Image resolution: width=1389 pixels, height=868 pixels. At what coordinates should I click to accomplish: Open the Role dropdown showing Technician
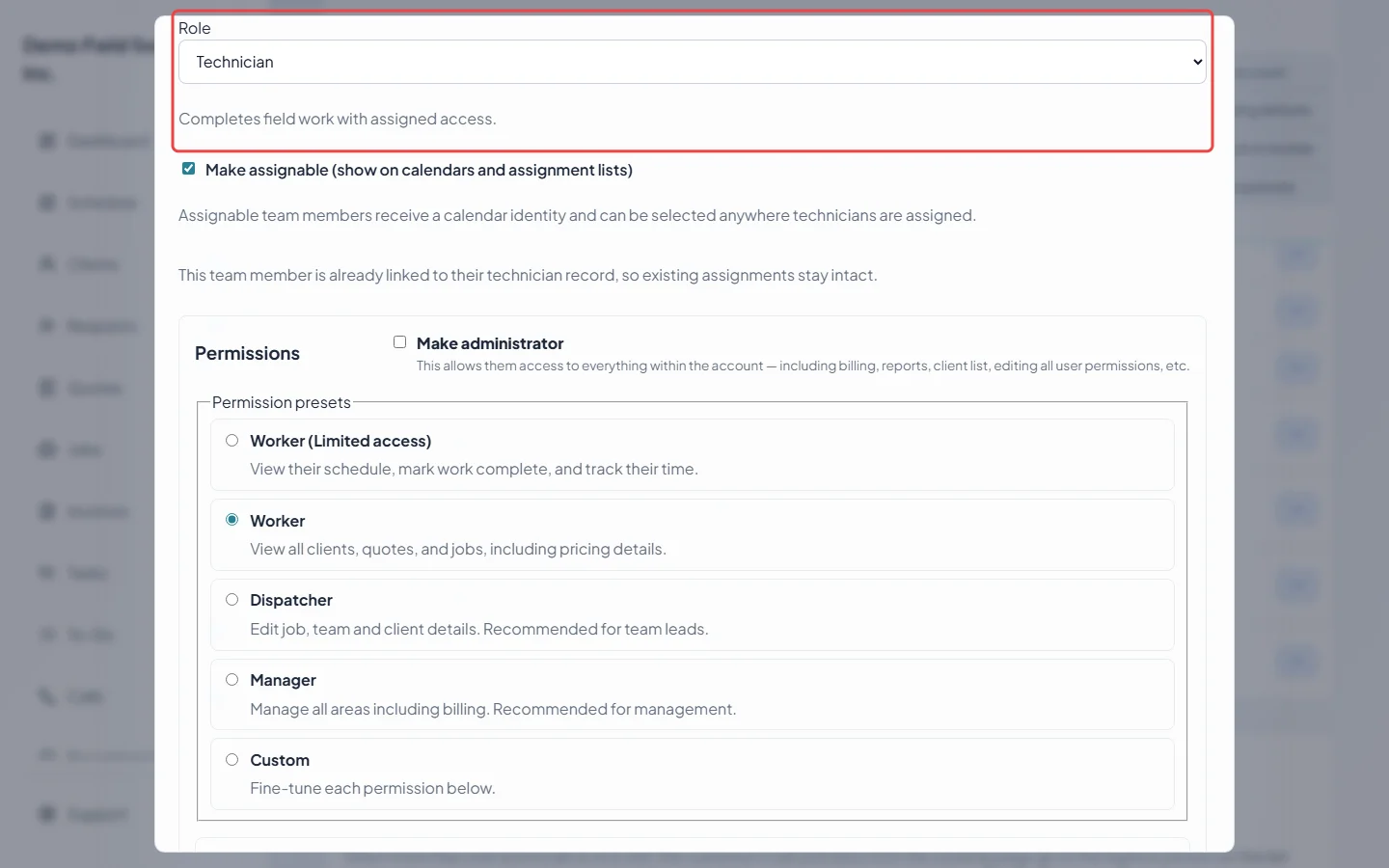pyautogui.click(x=692, y=62)
